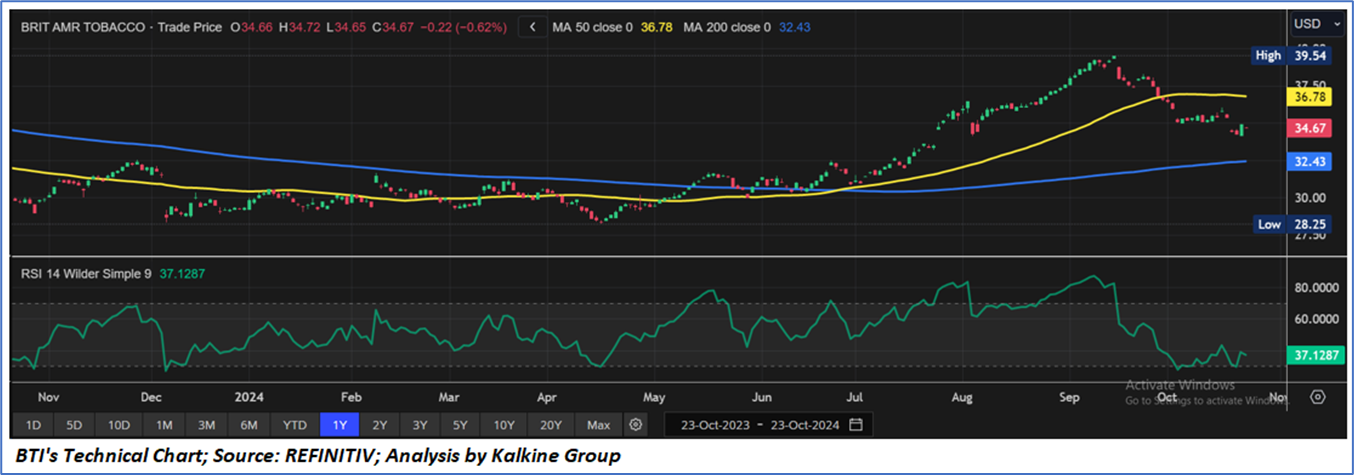1354x475 pixels.
Task: Click the MA 200 close indicator label
Action: 727,28
